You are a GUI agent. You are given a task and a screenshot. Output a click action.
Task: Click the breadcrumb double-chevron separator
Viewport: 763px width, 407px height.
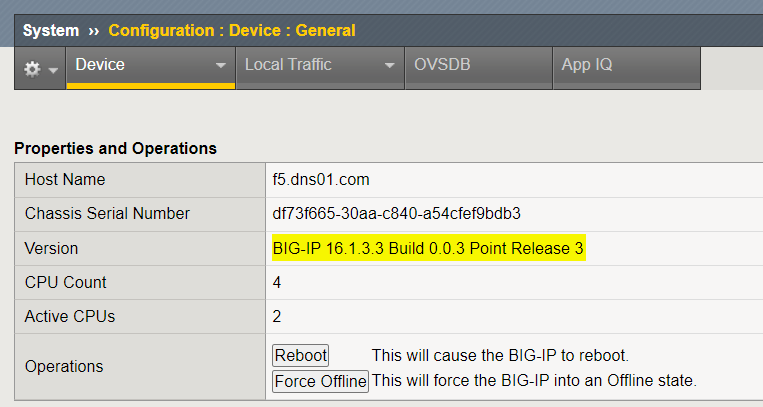[x=94, y=30]
